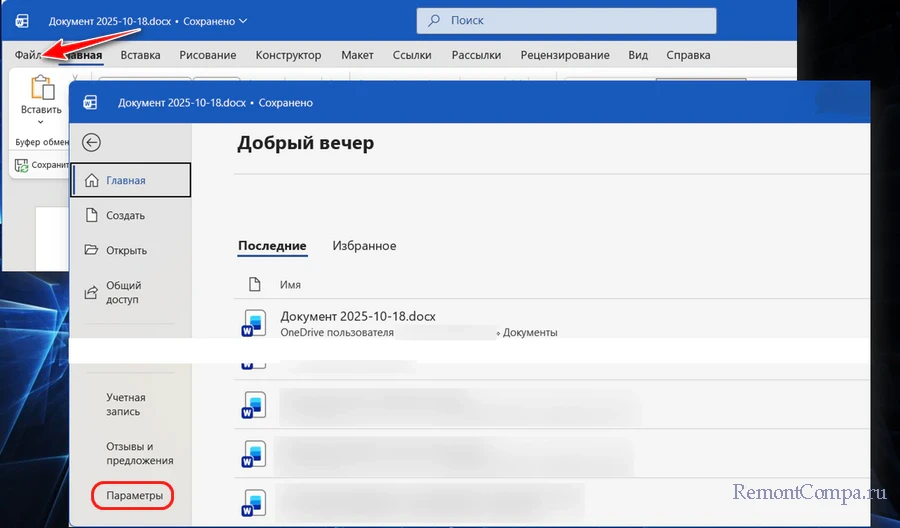Open Общий доступ in the sidebar
This screenshot has width=900, height=528.
click(x=124, y=292)
